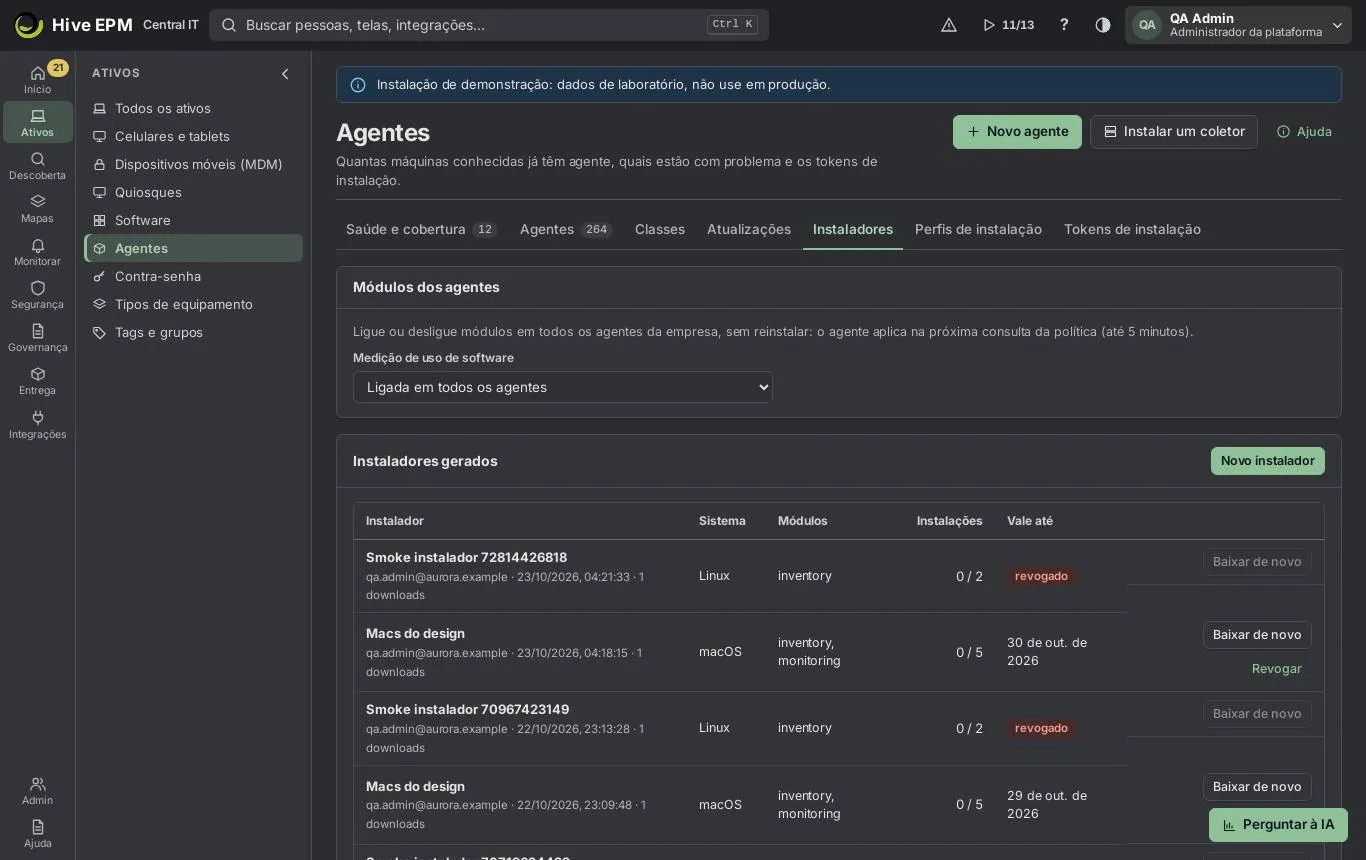Open Monitorar bell icon in rail

tap(37, 252)
